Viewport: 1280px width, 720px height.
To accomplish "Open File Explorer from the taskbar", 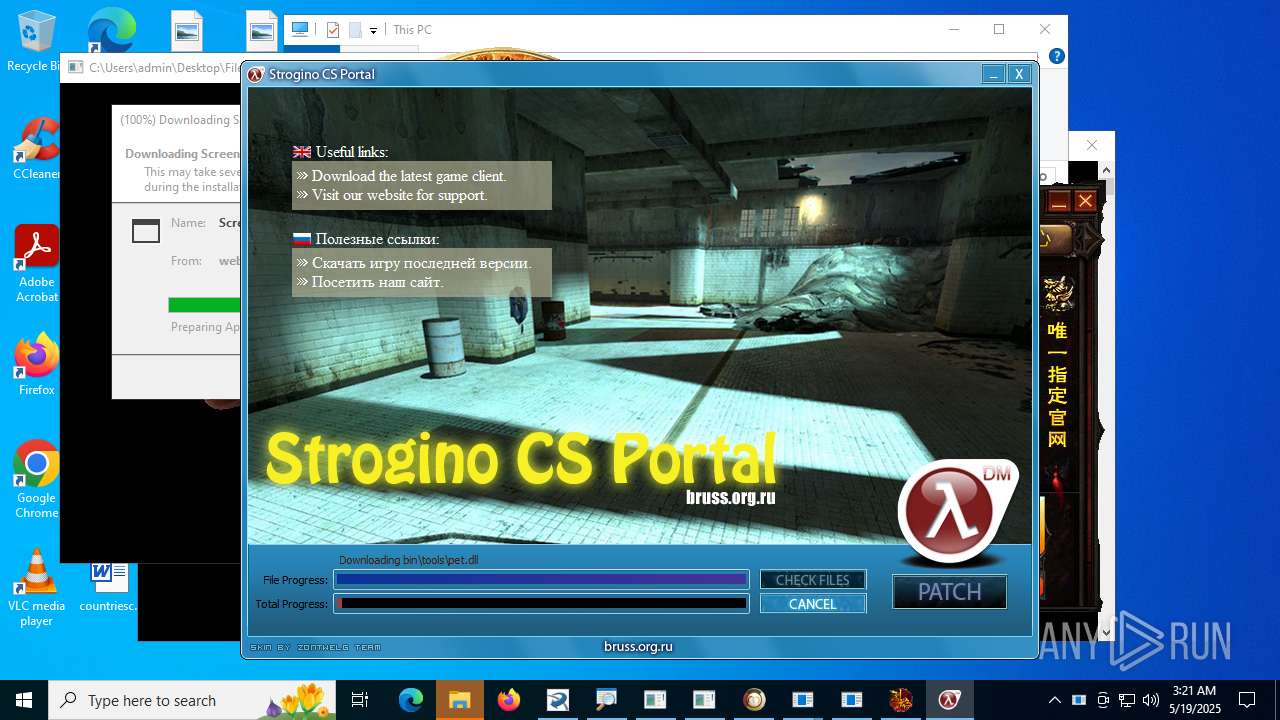I will 460,700.
